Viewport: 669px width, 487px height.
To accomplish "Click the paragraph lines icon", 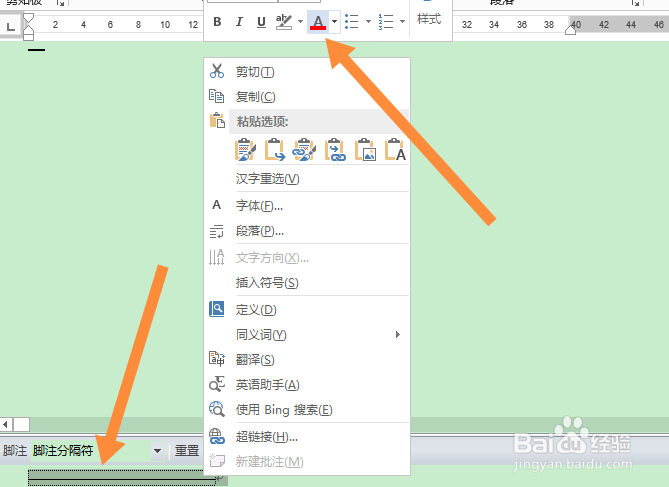I will click(216, 231).
